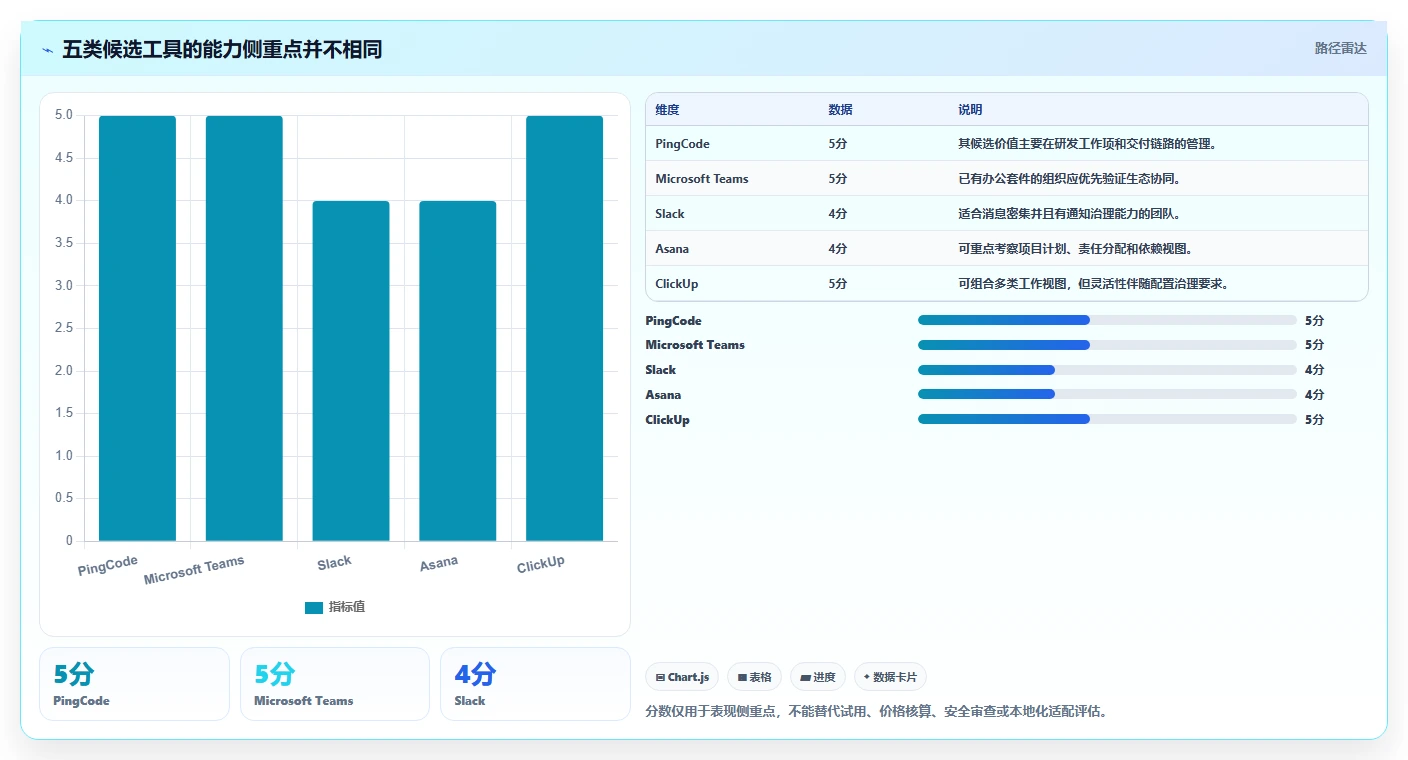Click the Asana label in progress list
The image size is (1408, 760).
[x=663, y=394]
